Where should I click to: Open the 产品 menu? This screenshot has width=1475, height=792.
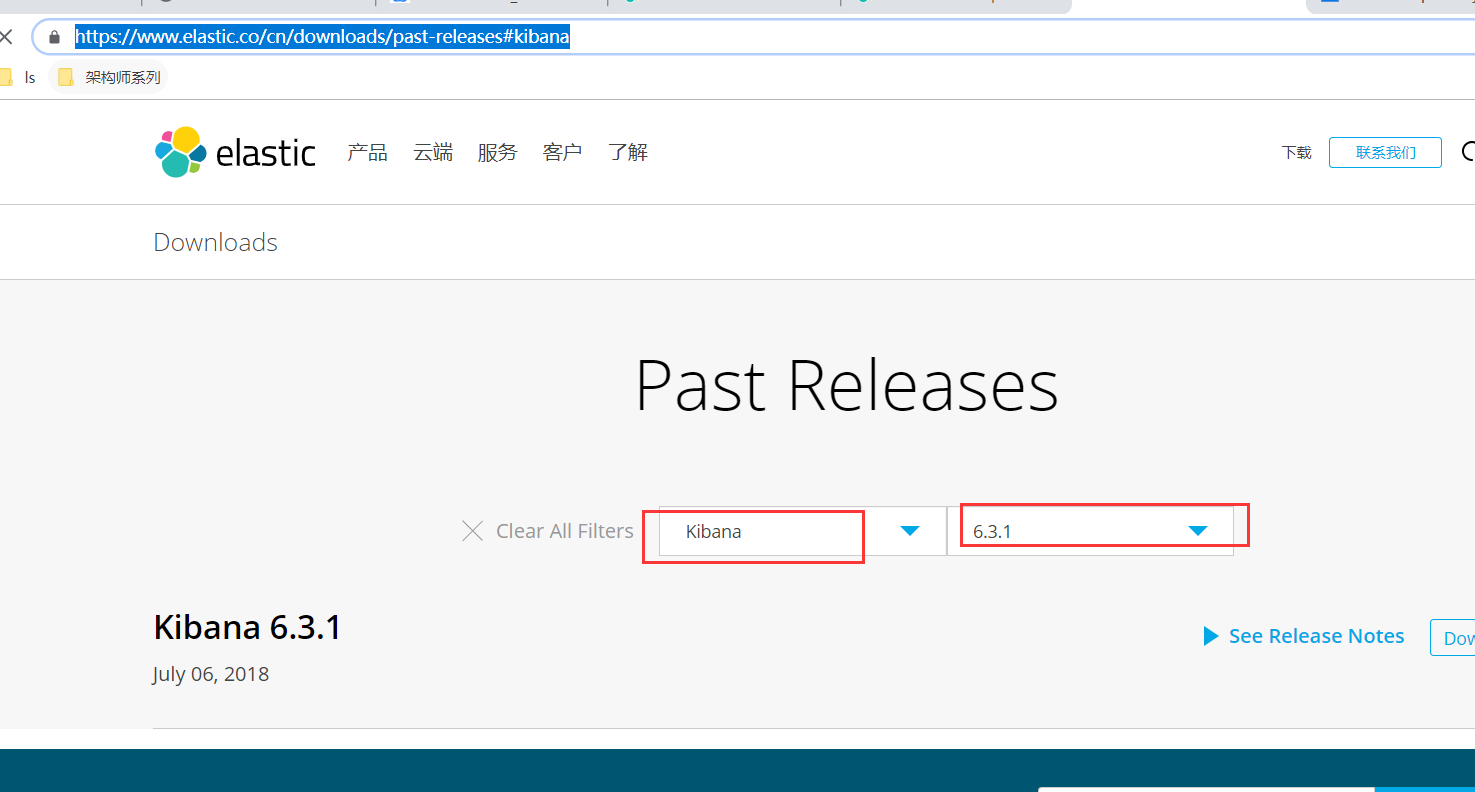[x=367, y=152]
